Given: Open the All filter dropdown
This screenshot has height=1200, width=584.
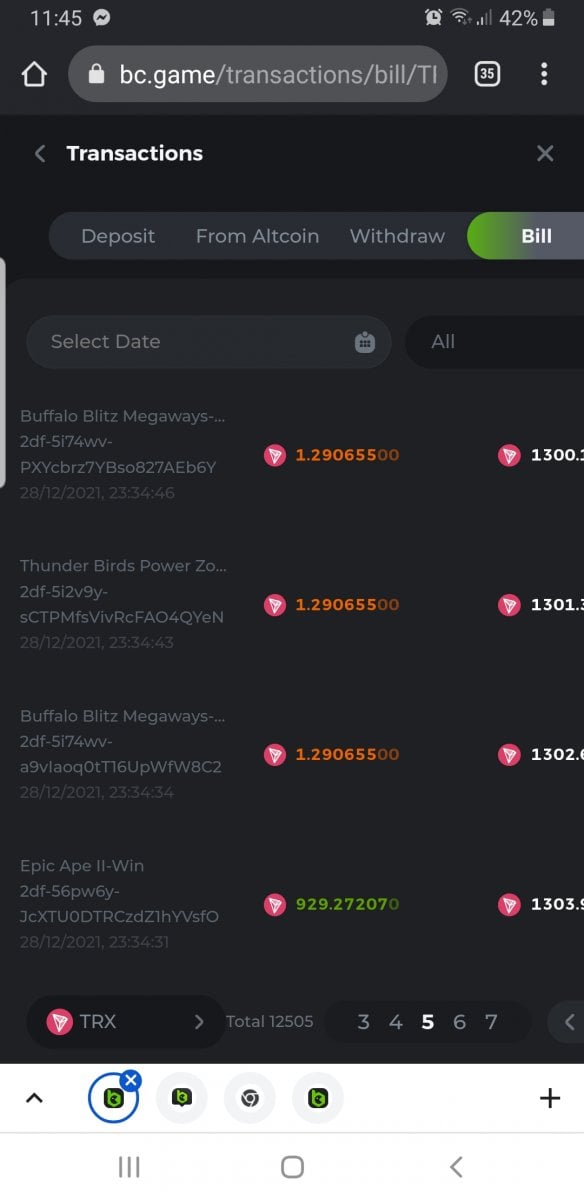Looking at the screenshot, I should [x=494, y=342].
